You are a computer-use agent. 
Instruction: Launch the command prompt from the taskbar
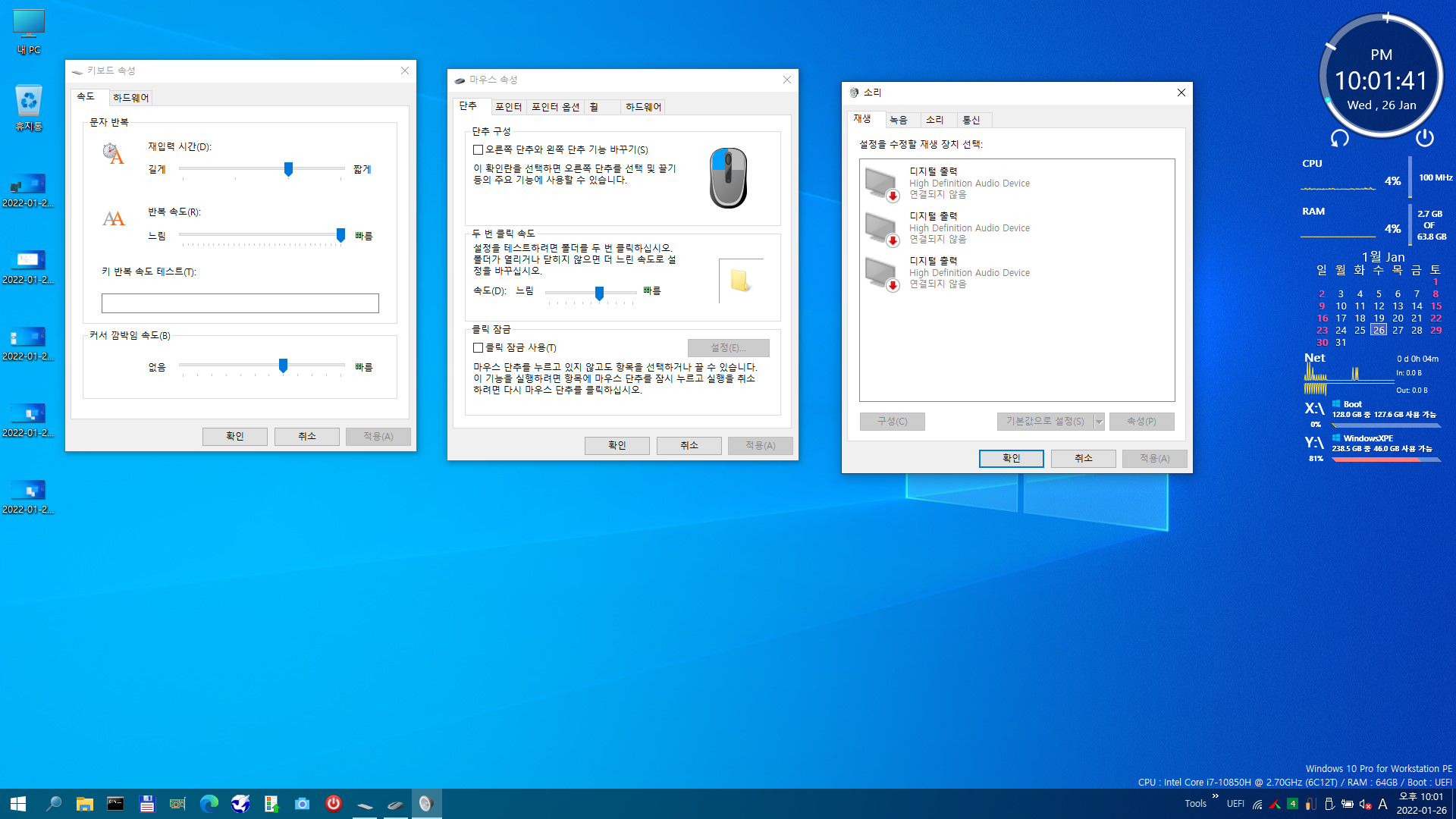coord(115,804)
